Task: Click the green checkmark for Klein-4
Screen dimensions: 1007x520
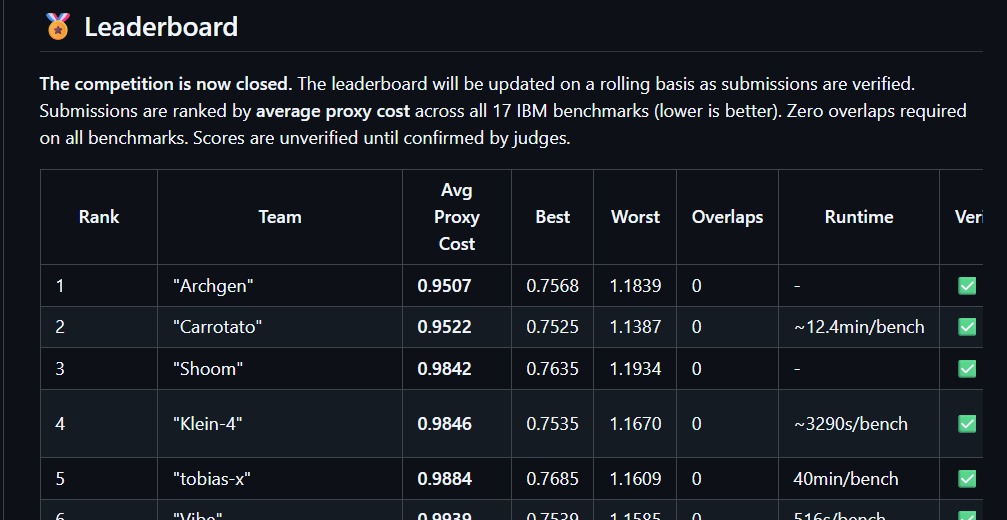Action: (x=967, y=424)
